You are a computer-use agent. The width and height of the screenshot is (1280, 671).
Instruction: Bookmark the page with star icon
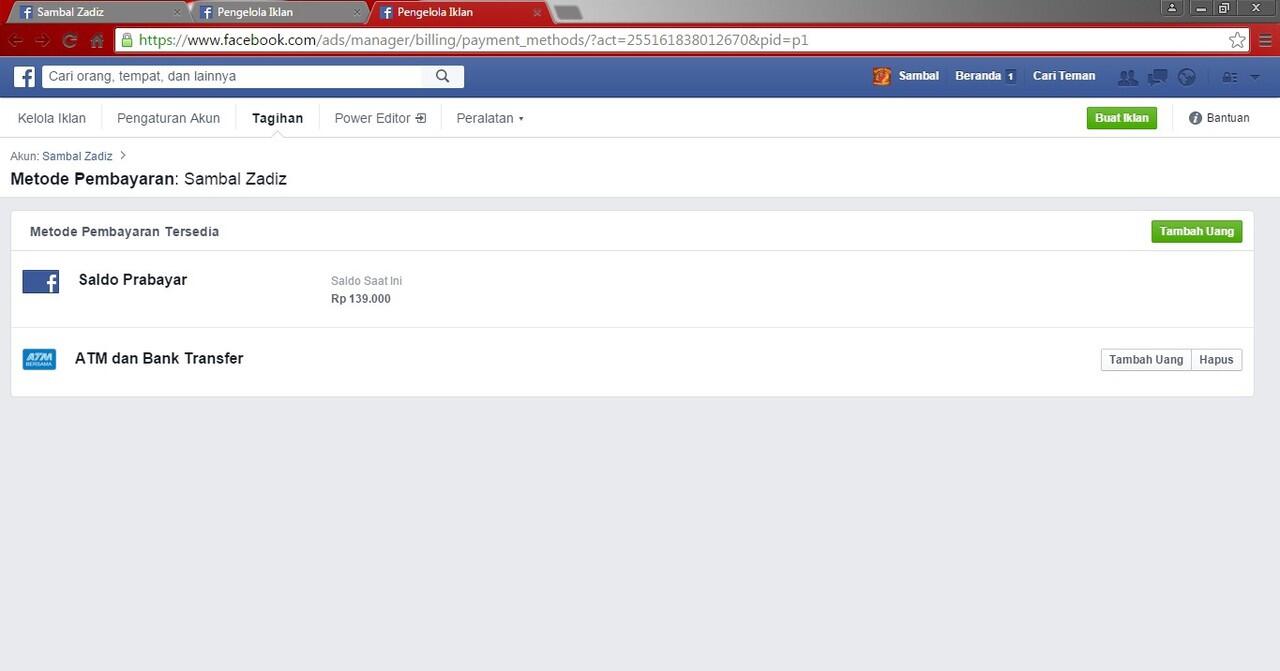tap(1237, 41)
